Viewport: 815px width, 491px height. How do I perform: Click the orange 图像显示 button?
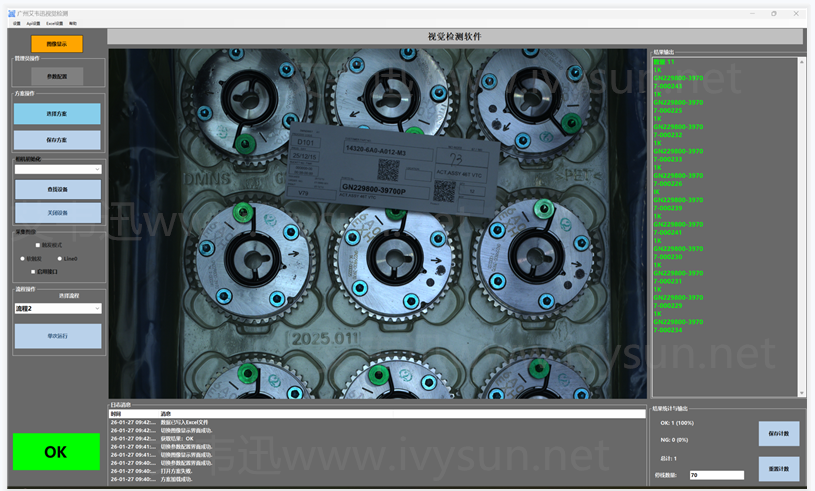[x=57, y=44]
